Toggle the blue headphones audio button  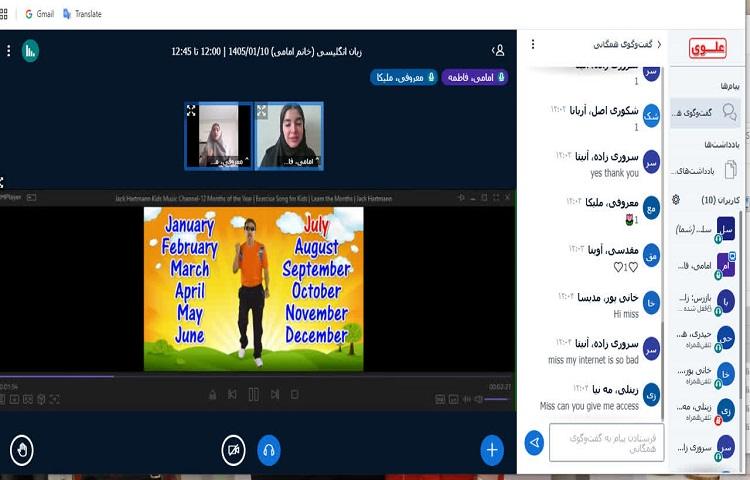click(x=269, y=450)
